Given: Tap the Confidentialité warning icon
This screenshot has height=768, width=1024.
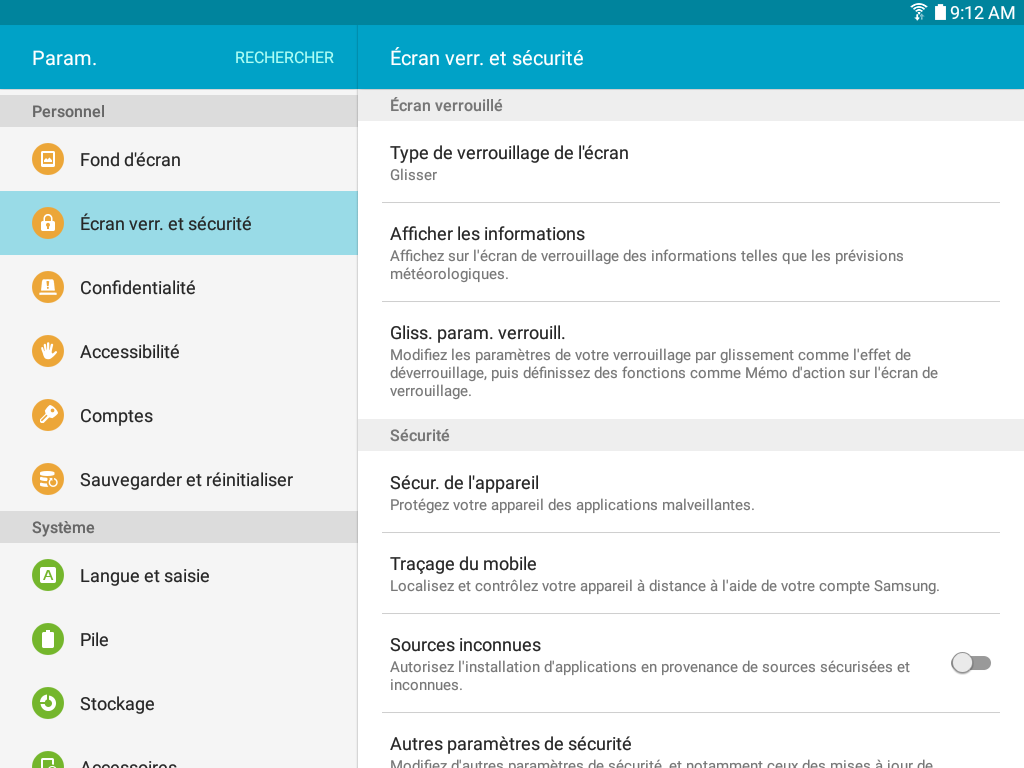Looking at the screenshot, I should [48, 287].
